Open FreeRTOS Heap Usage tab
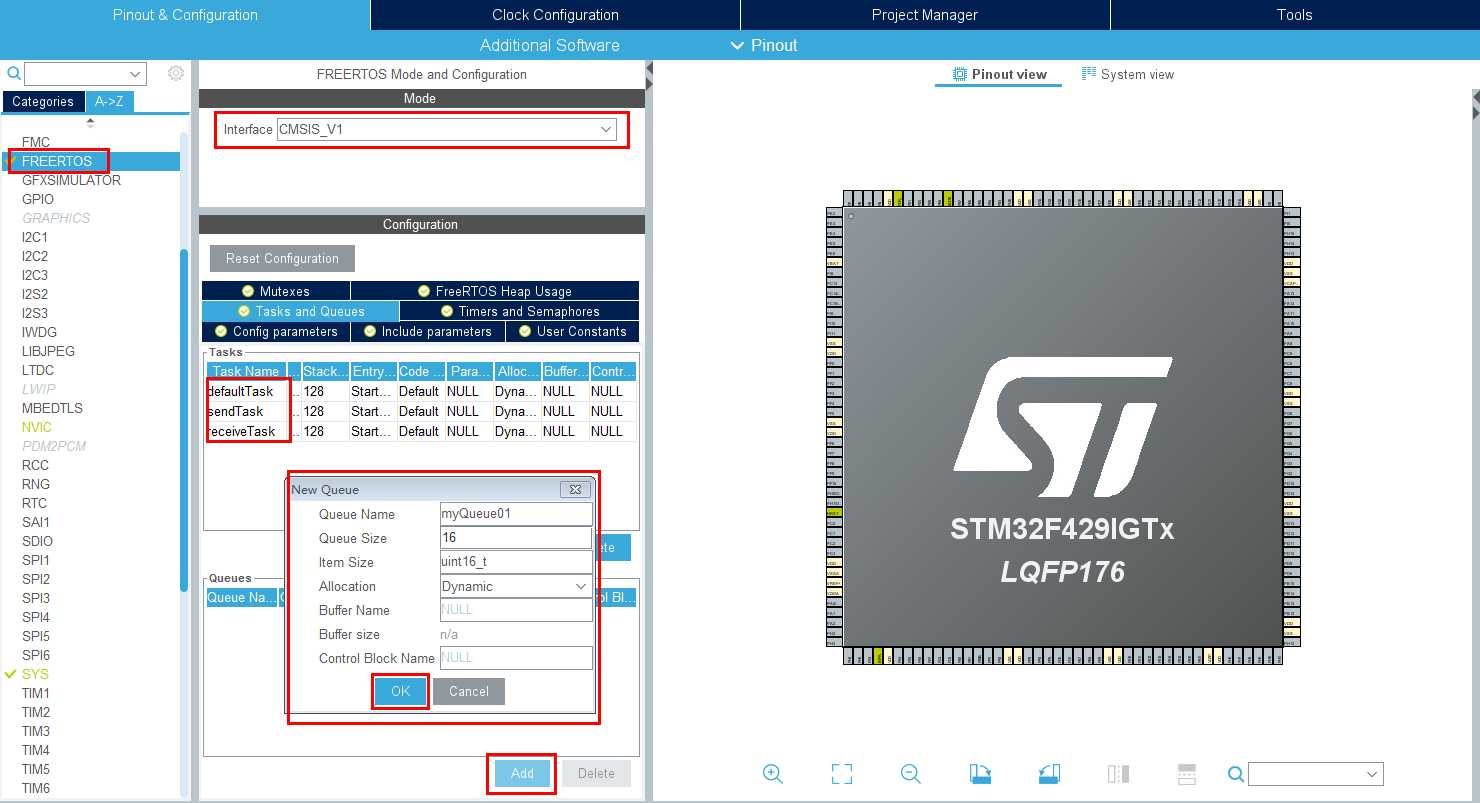Screen dimensions: 1480x803 (494, 291)
